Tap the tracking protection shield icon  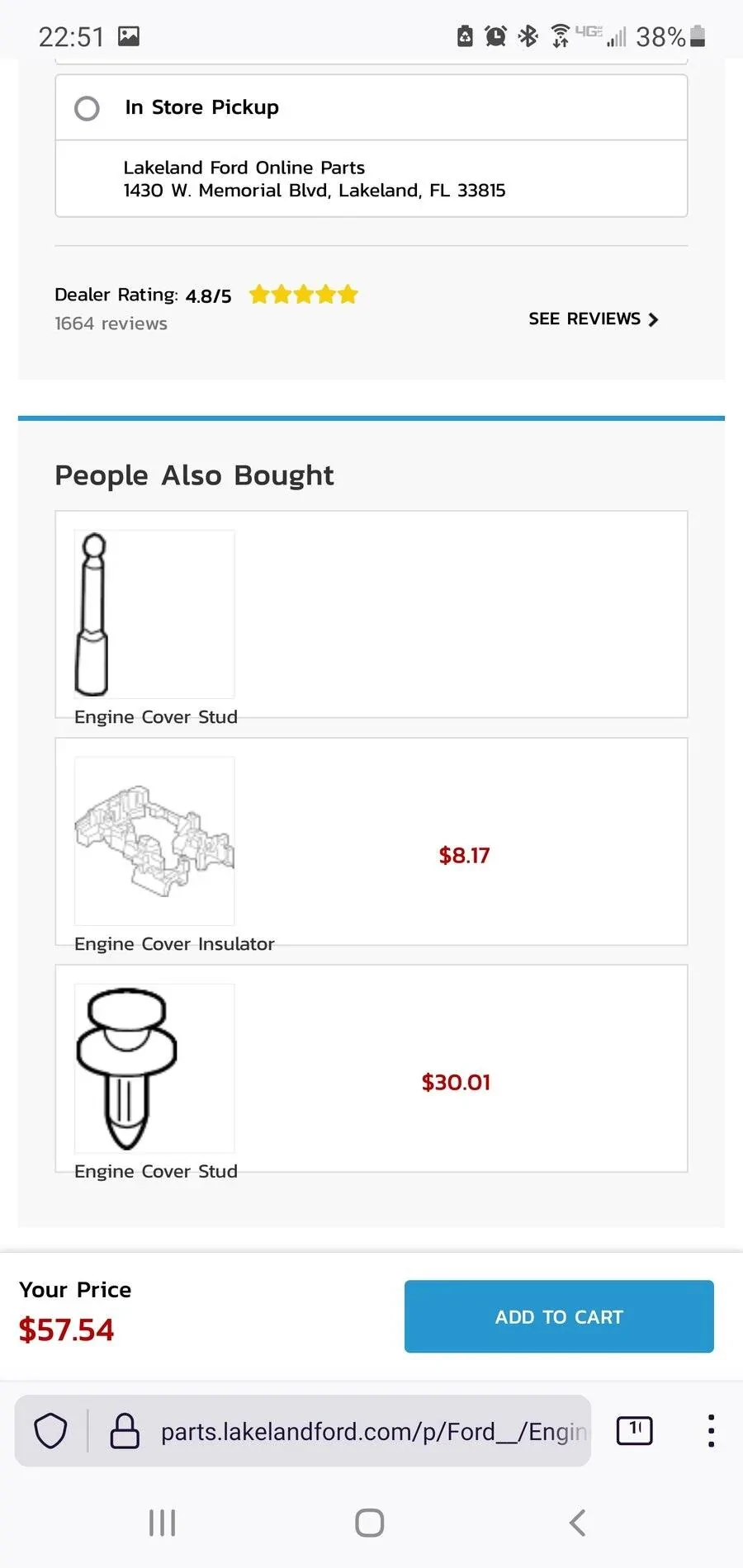pyautogui.click(x=50, y=1431)
